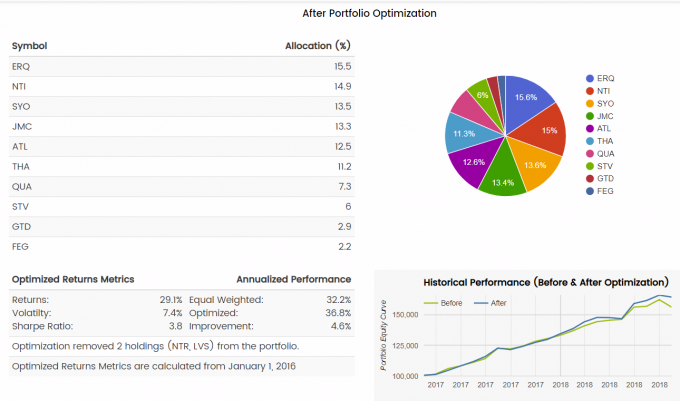Click the 14.9 allocation value

click(343, 87)
